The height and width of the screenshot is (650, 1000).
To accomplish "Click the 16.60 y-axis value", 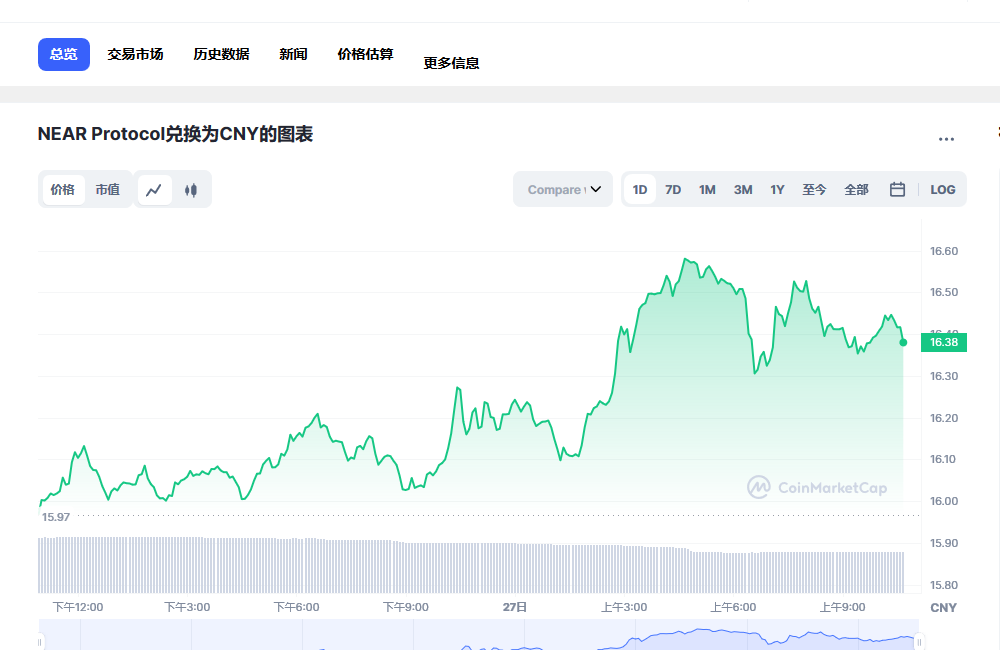I will coord(944,251).
